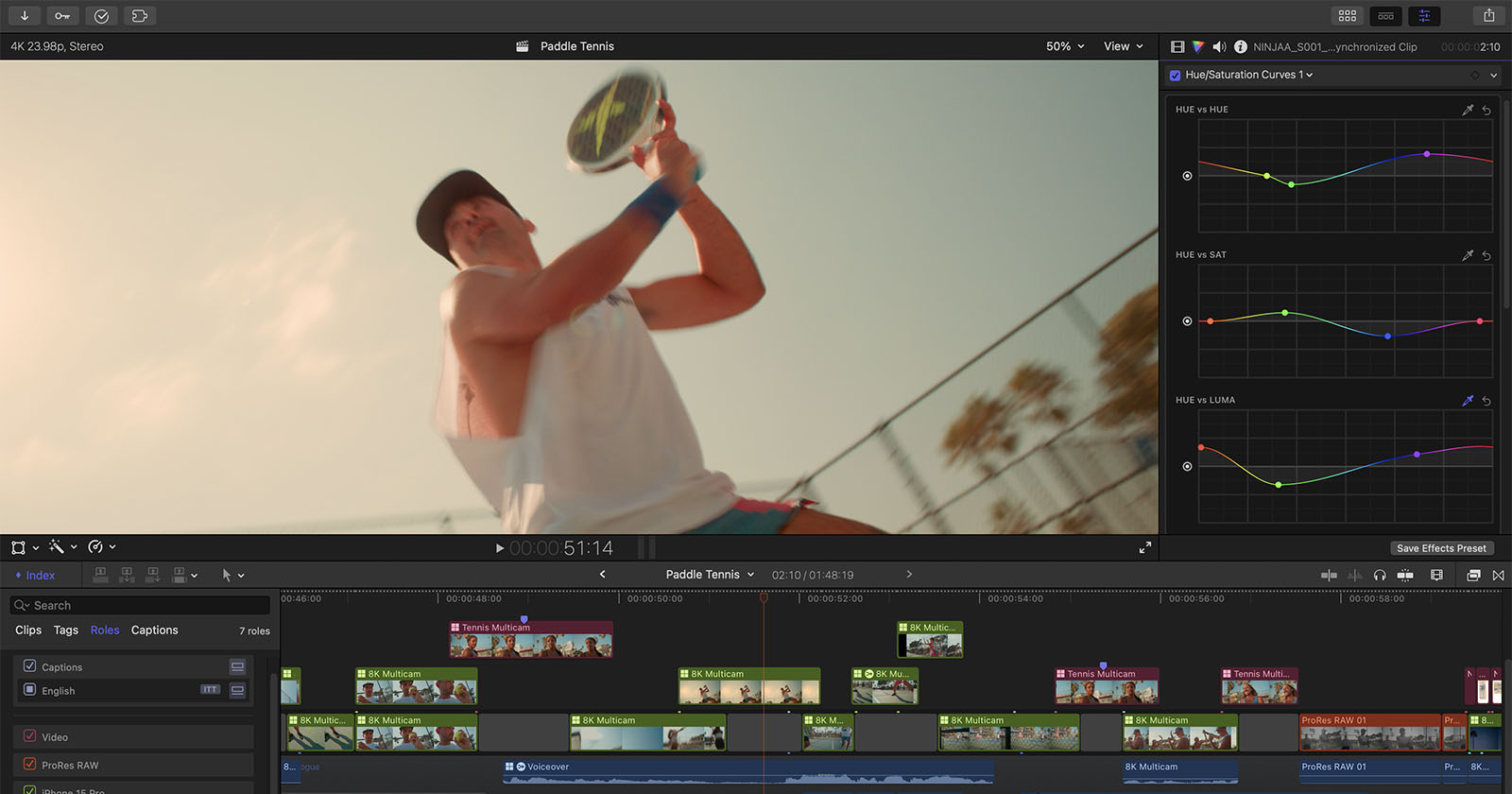Open the 50% zoom level dropdown

pyautogui.click(x=1065, y=46)
